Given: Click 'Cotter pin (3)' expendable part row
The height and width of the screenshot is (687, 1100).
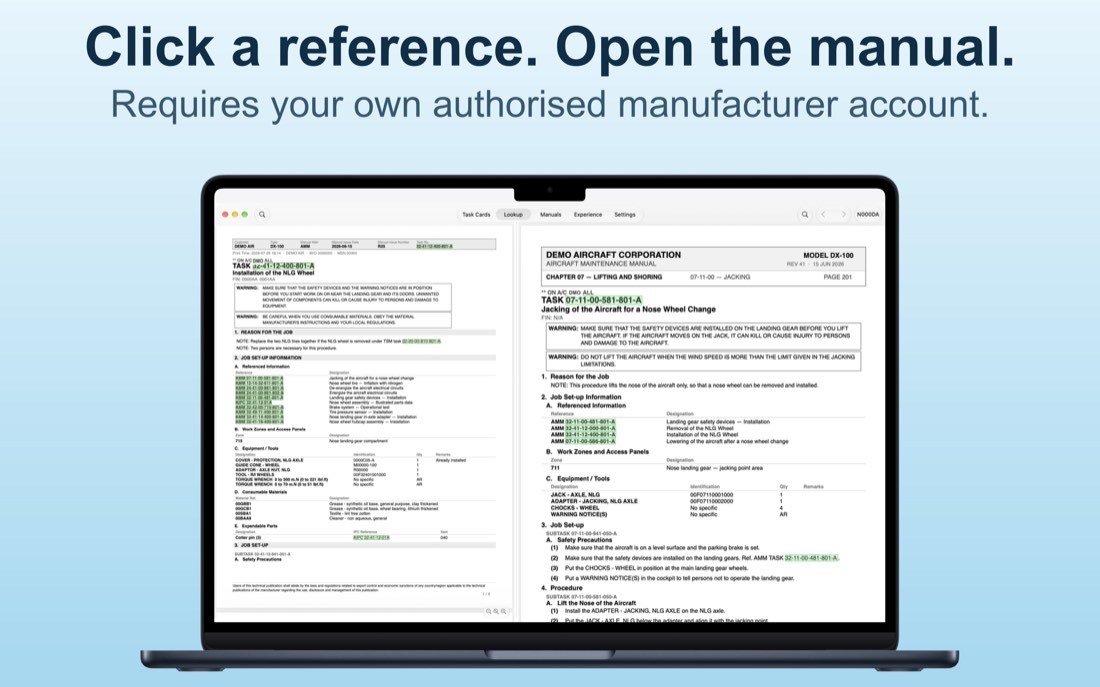Looking at the screenshot, I should 248,538.
